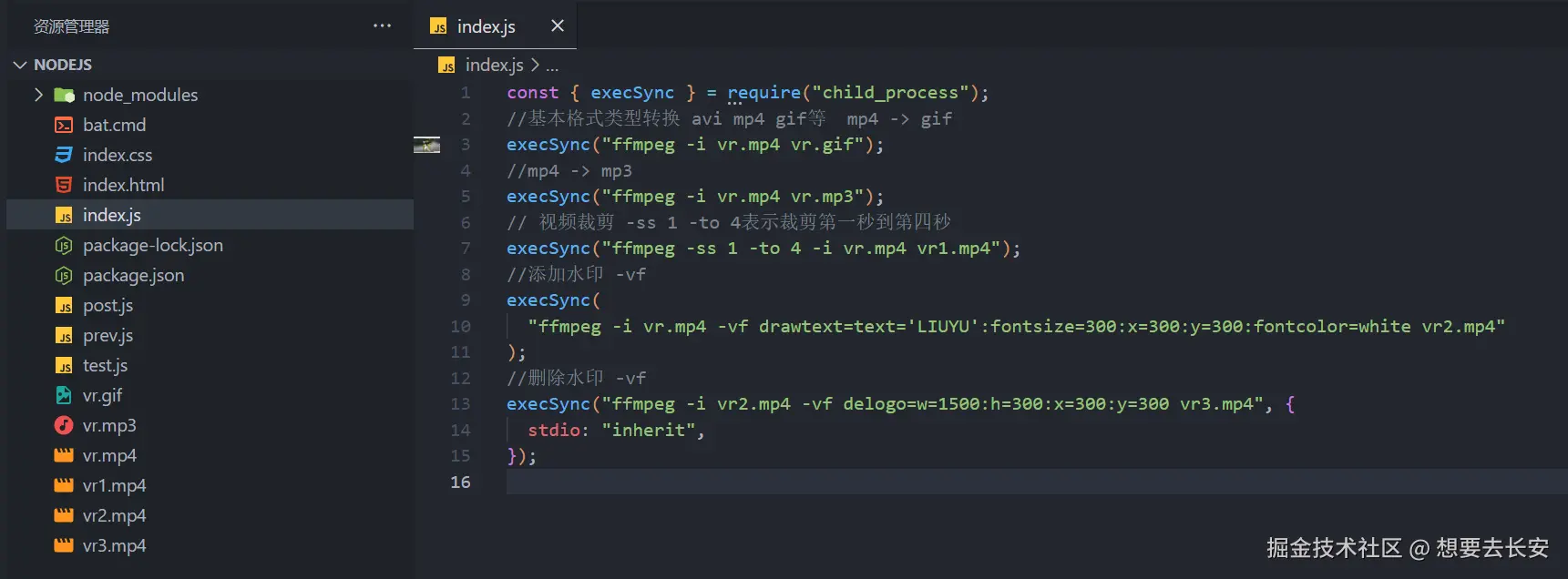Click the "inherit" string value
Image resolution: width=1568 pixels, height=579 pixels.
(x=649, y=430)
